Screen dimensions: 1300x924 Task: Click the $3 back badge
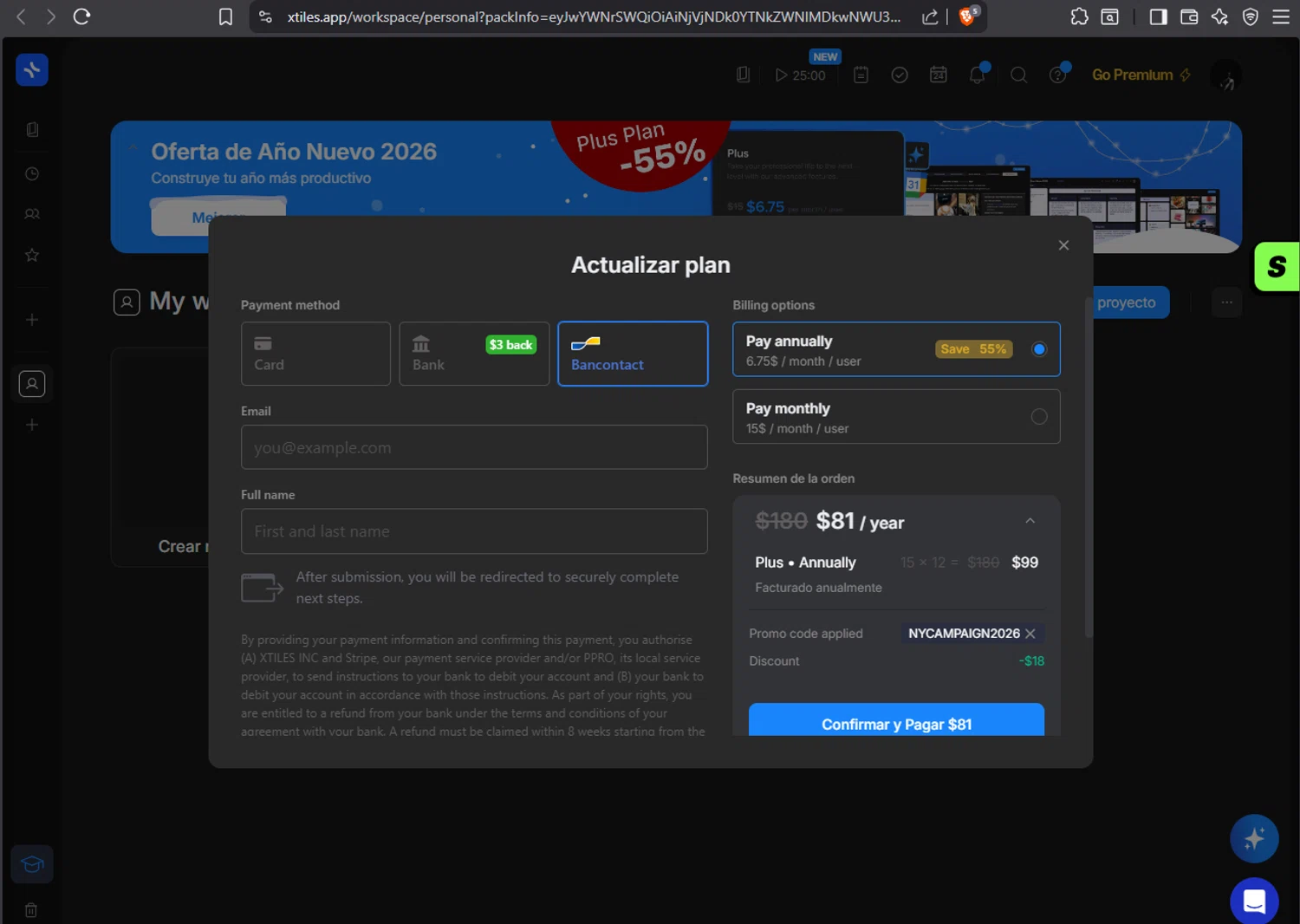coord(511,345)
